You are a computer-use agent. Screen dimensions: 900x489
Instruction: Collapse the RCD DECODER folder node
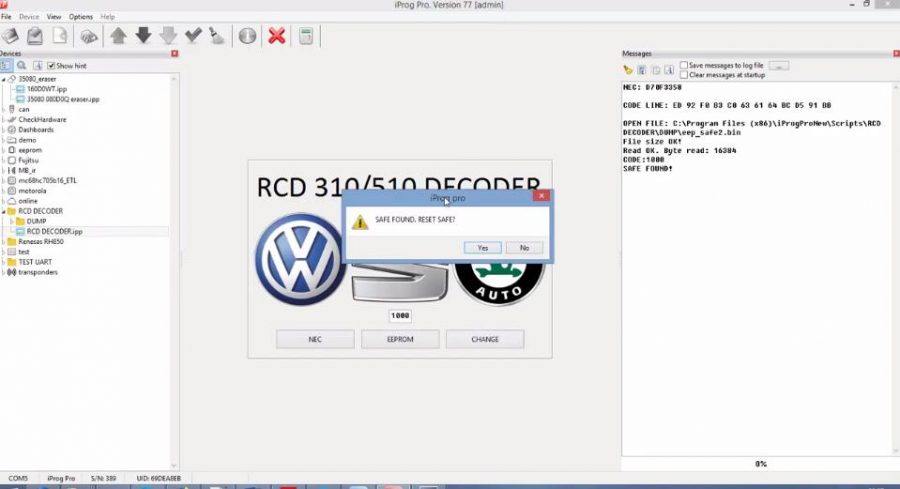click(x=3, y=211)
